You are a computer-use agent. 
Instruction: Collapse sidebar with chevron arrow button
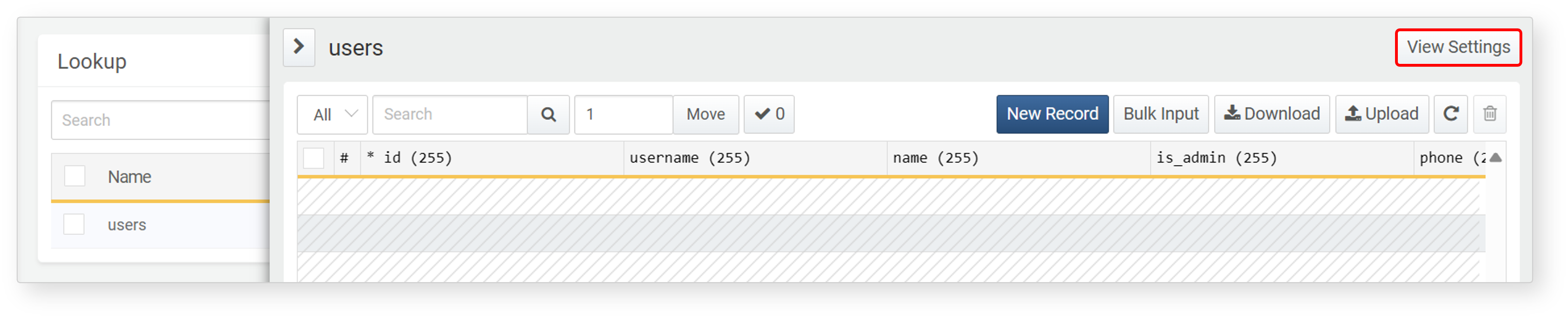point(299,47)
